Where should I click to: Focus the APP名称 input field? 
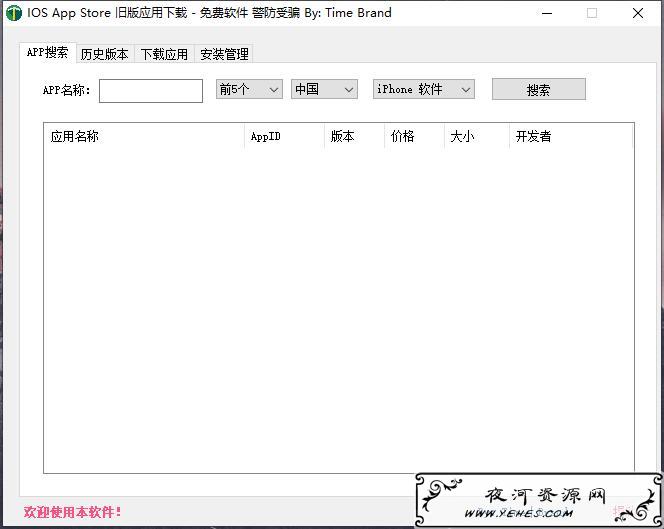coord(151,91)
